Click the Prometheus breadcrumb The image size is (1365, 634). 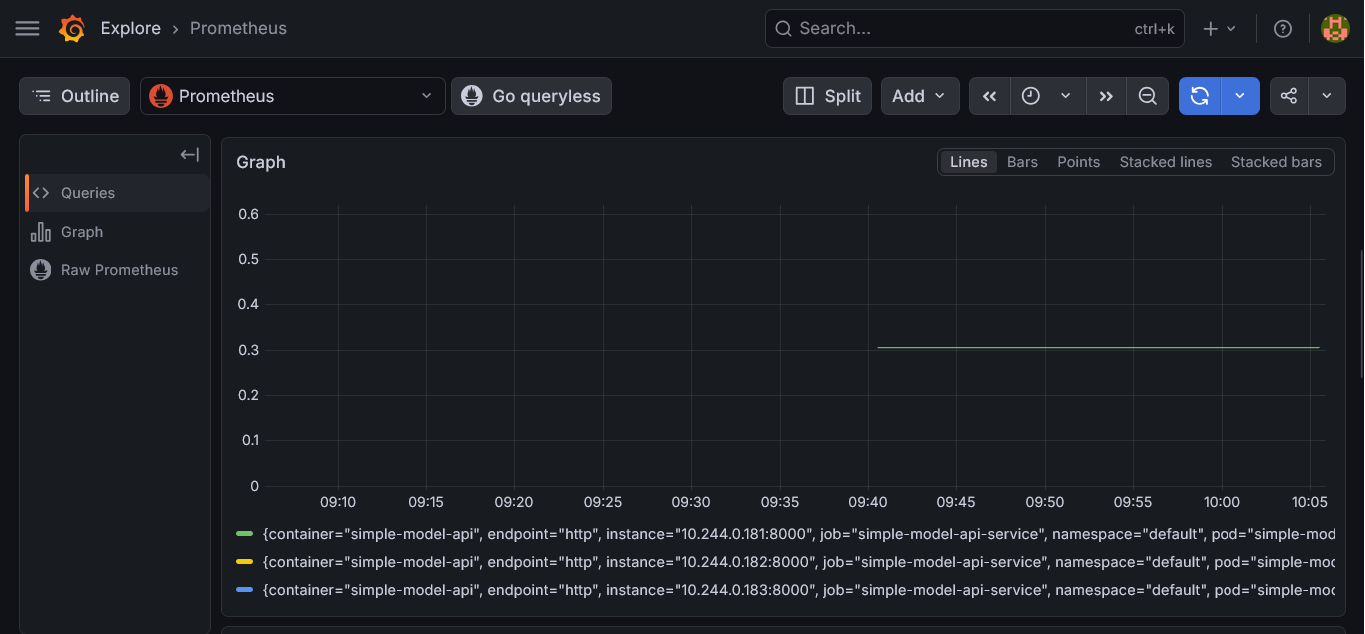click(x=238, y=29)
